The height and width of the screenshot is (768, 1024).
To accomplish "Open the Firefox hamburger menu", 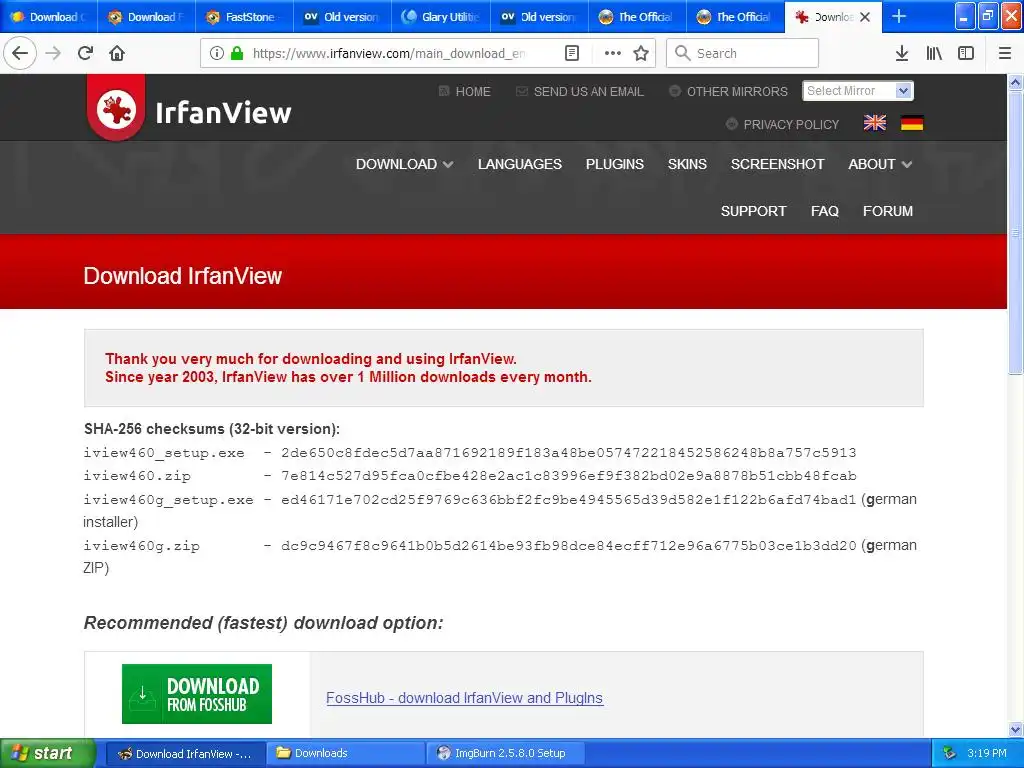I will (1005, 53).
